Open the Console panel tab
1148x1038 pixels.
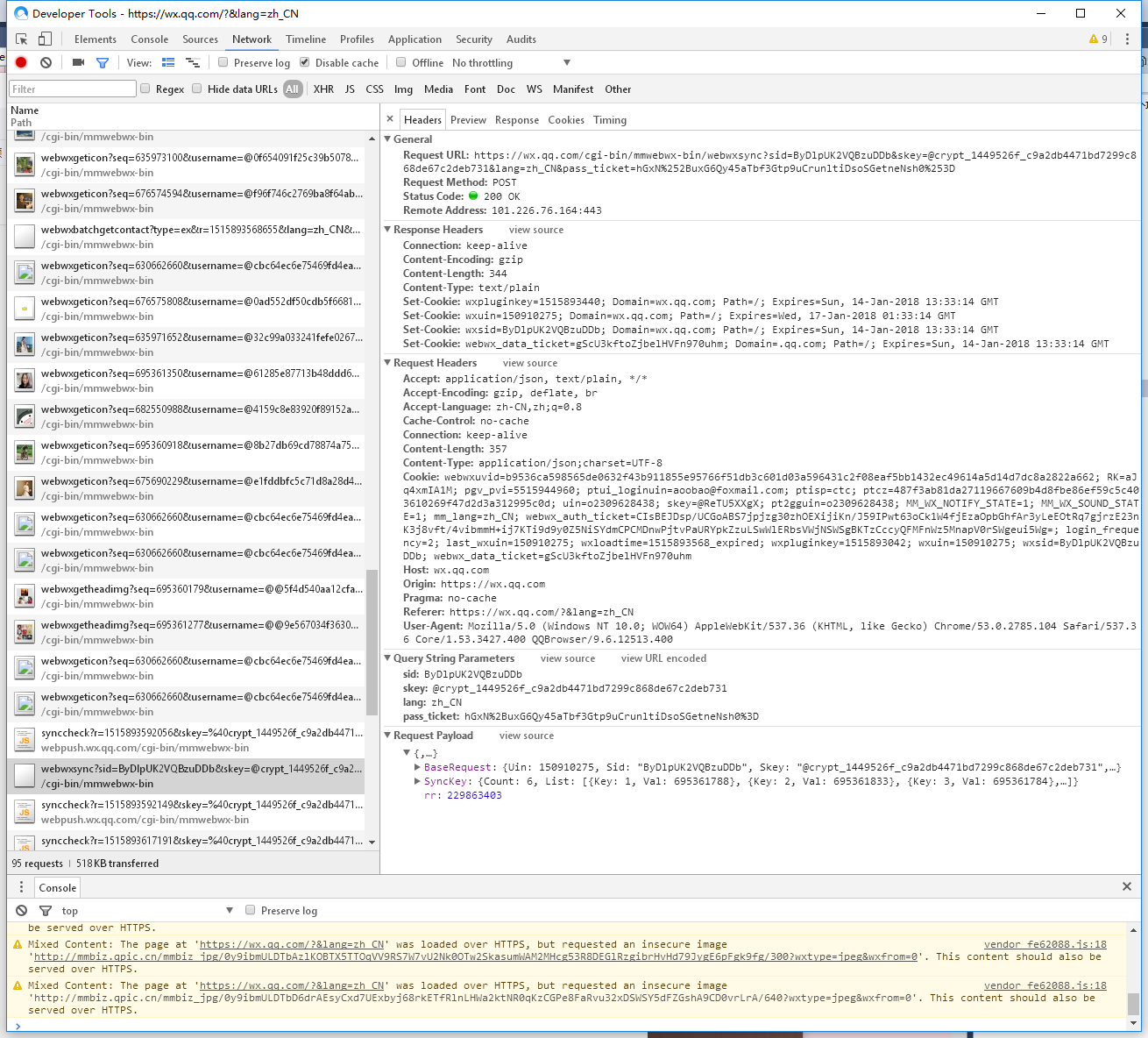pos(150,39)
